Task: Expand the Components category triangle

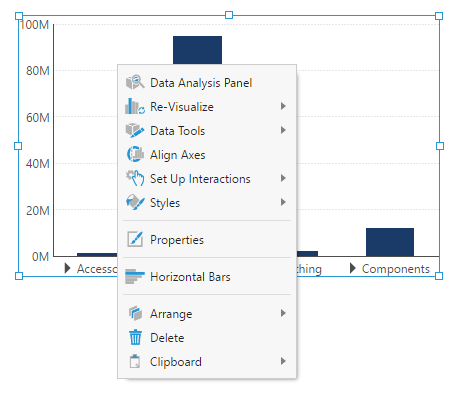Action: (353, 268)
